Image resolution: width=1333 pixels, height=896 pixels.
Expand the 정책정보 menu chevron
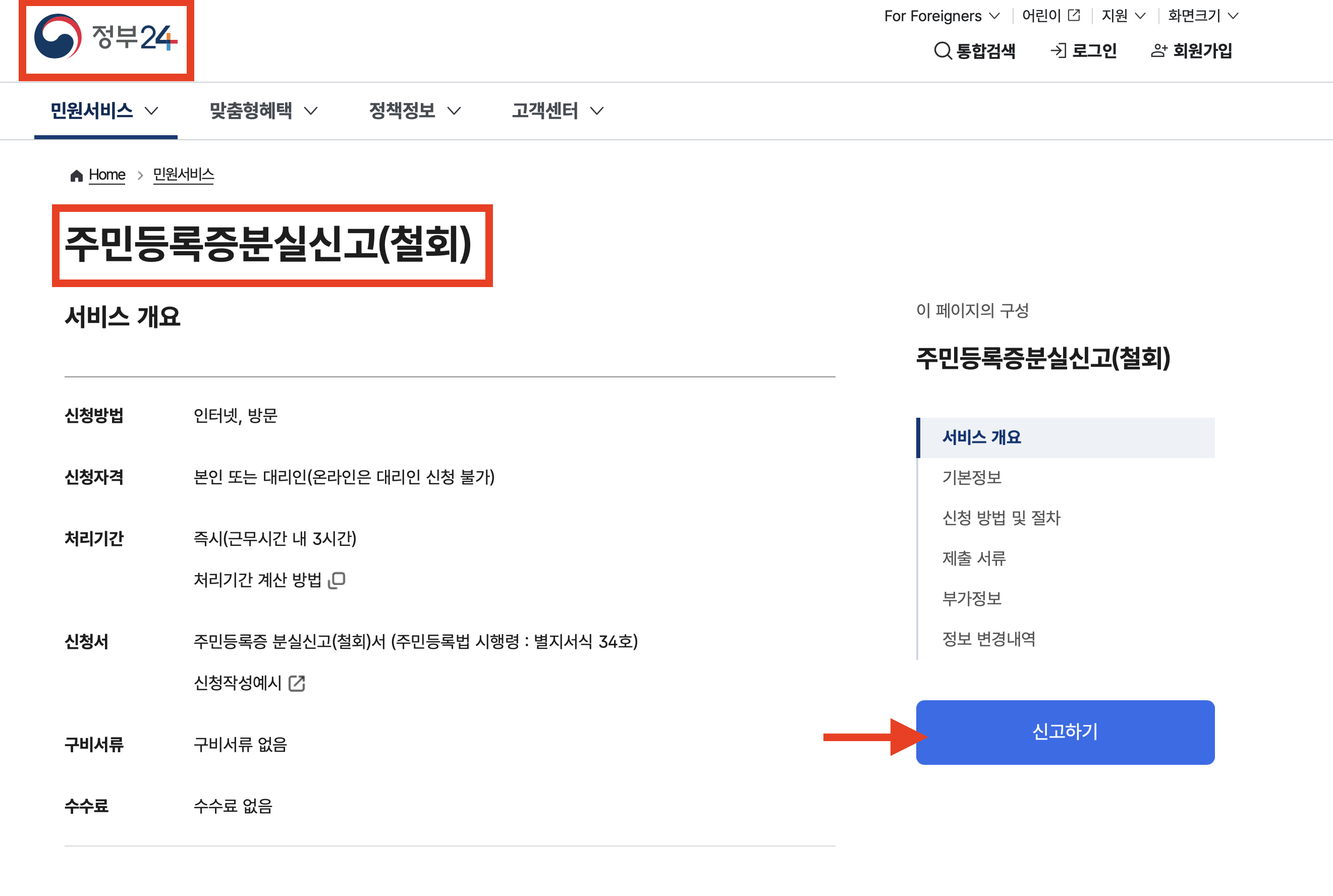pos(454,111)
